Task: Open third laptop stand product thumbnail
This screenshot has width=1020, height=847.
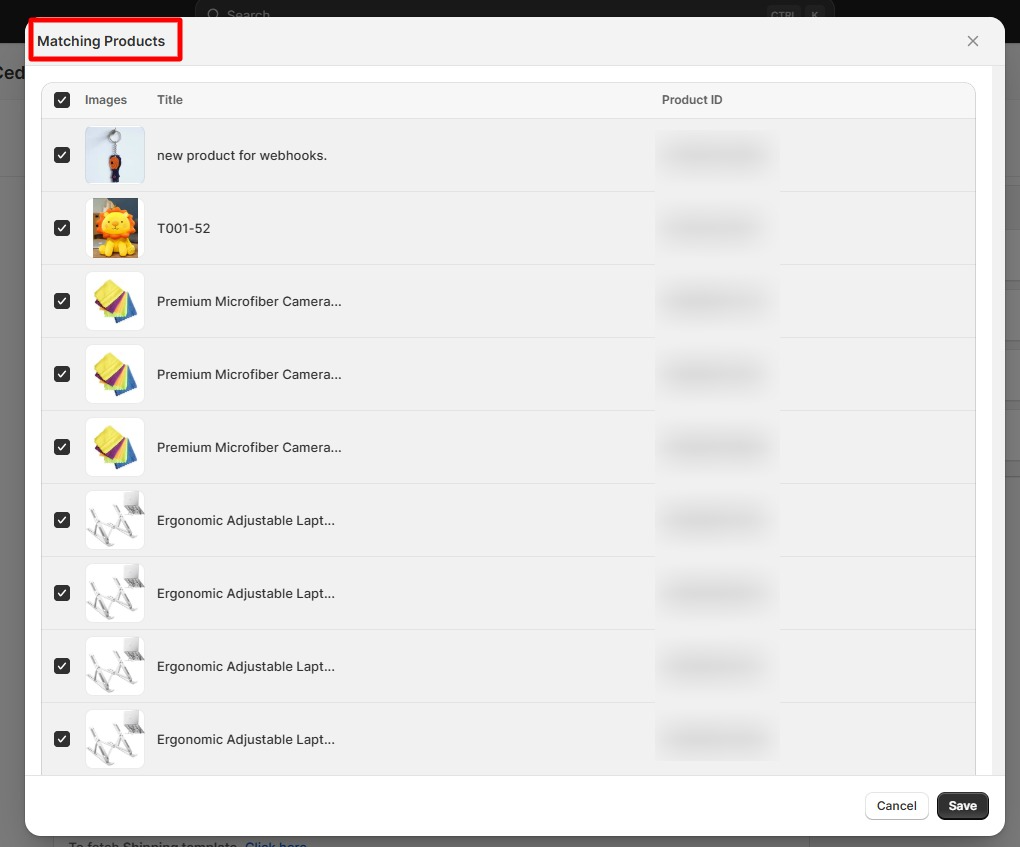Action: (x=115, y=666)
